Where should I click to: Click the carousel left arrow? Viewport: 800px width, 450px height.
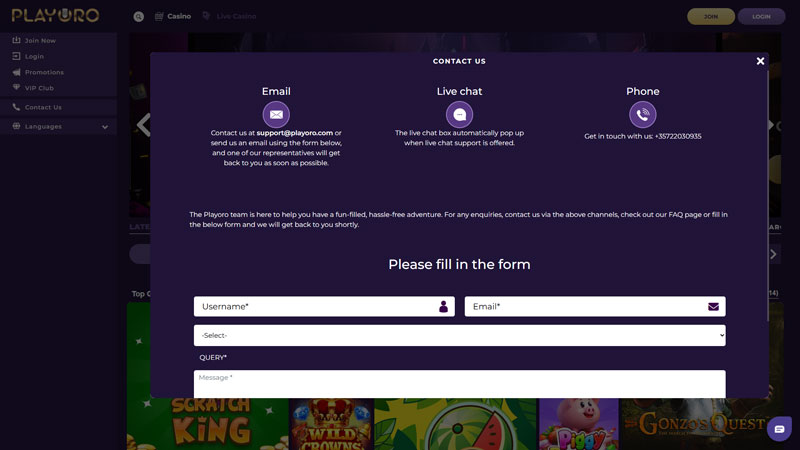click(143, 125)
